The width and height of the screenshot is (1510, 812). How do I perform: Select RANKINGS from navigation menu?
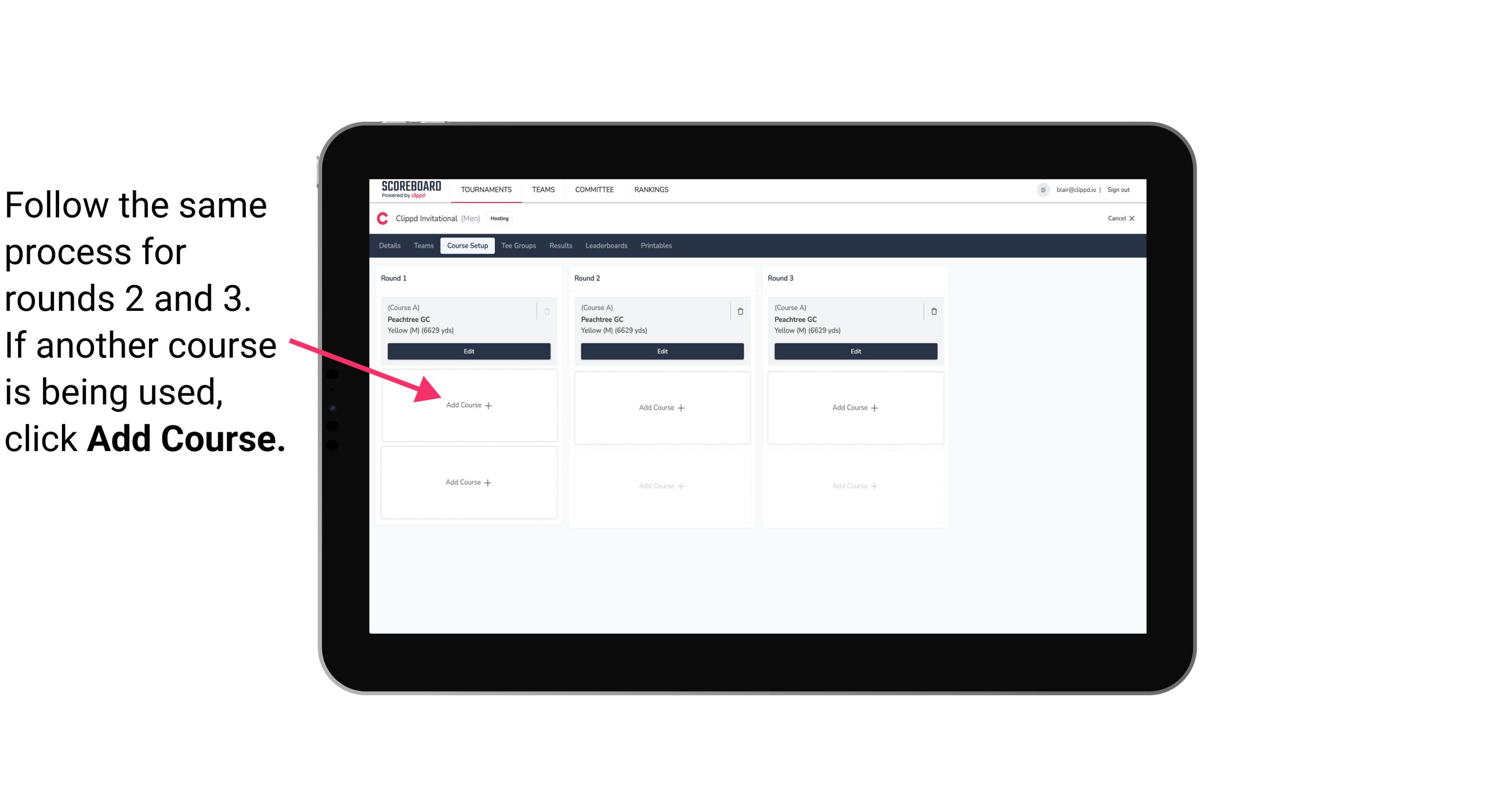[x=651, y=189]
